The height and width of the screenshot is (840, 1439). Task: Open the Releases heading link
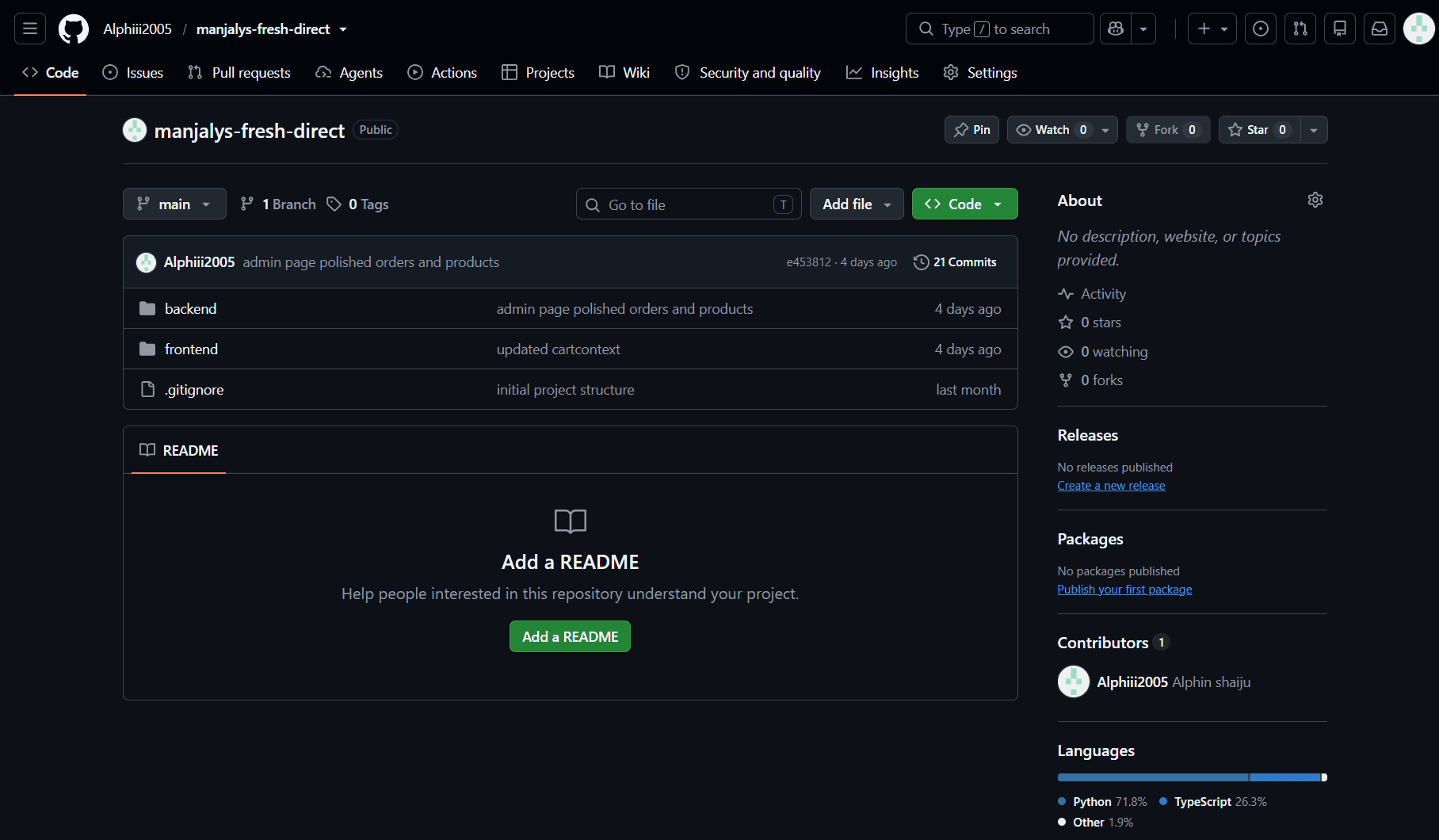(1088, 435)
